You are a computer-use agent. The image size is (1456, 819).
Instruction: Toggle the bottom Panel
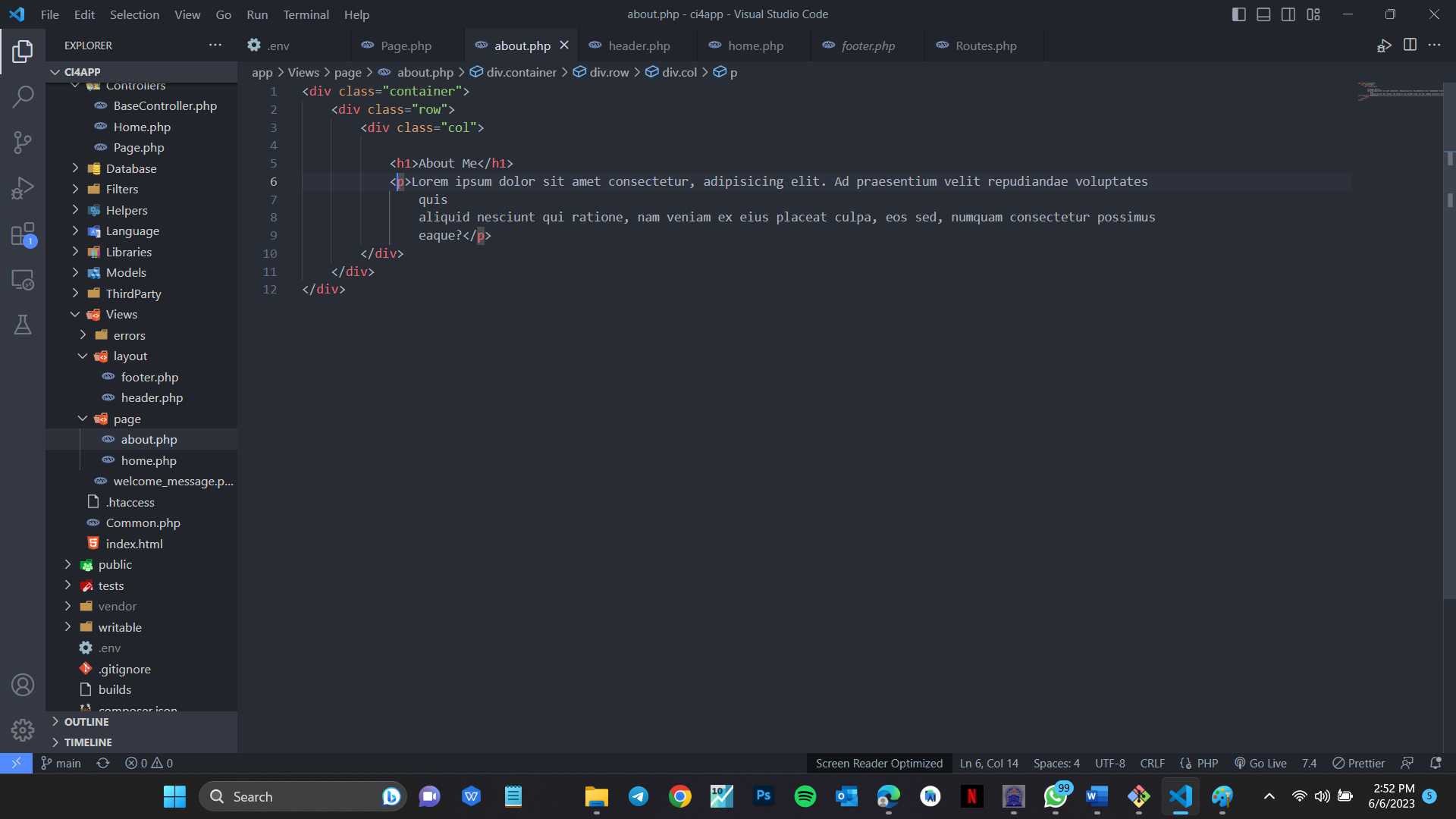[x=1263, y=14]
